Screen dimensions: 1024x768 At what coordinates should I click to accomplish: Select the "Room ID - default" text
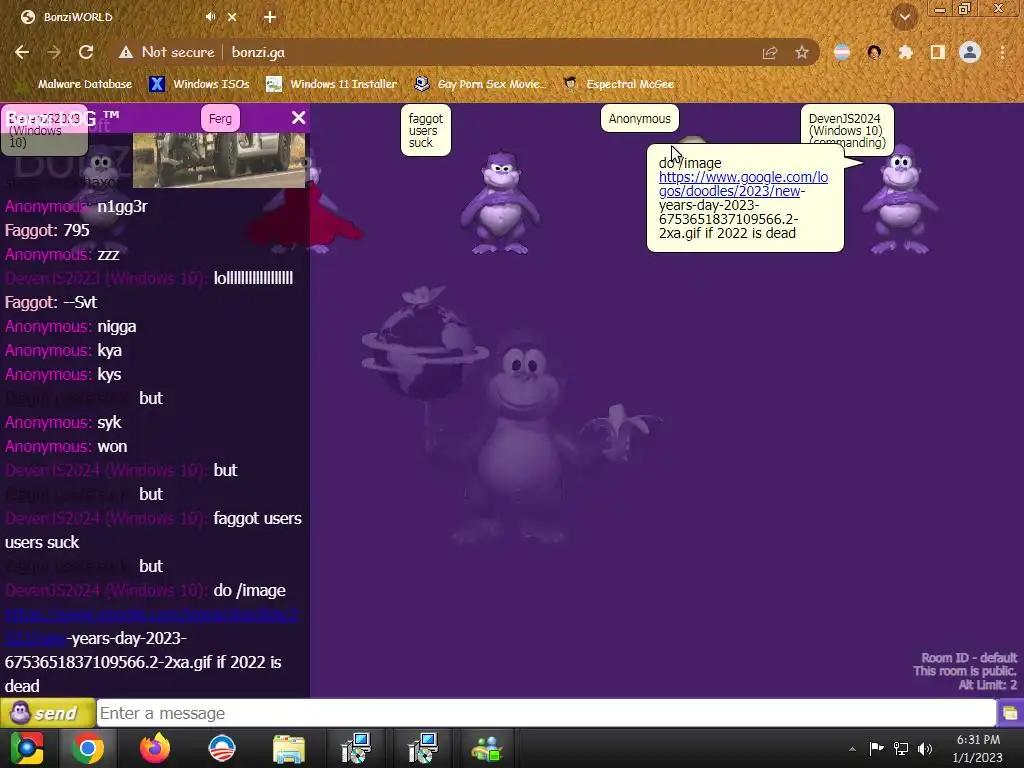pos(969,658)
